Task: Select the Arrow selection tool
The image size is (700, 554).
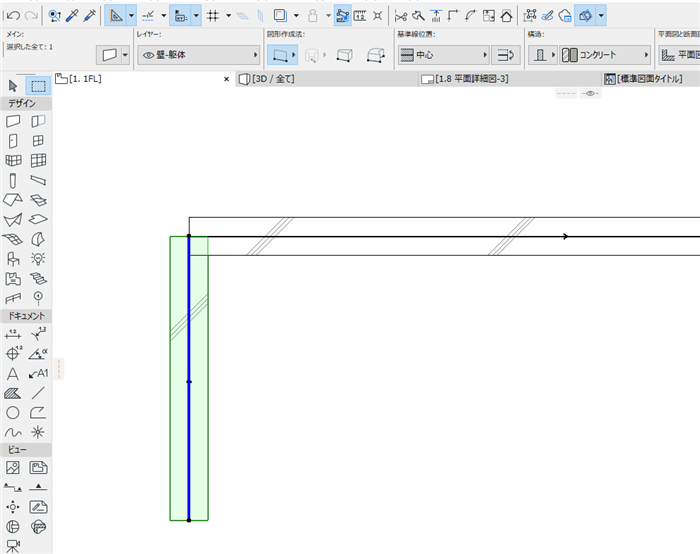Action: (13, 86)
